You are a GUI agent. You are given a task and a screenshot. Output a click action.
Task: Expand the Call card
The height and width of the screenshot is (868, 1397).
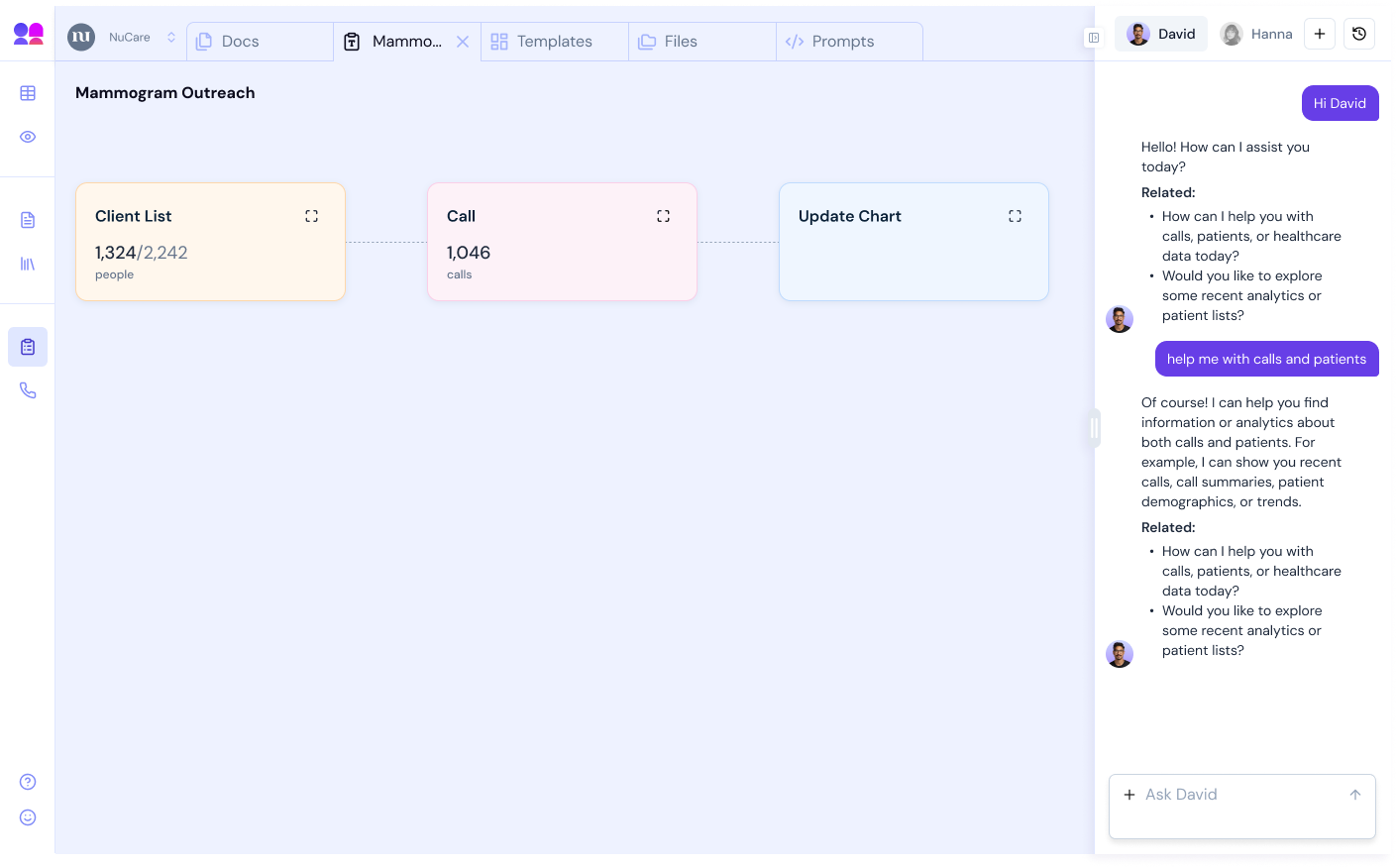pos(663,216)
